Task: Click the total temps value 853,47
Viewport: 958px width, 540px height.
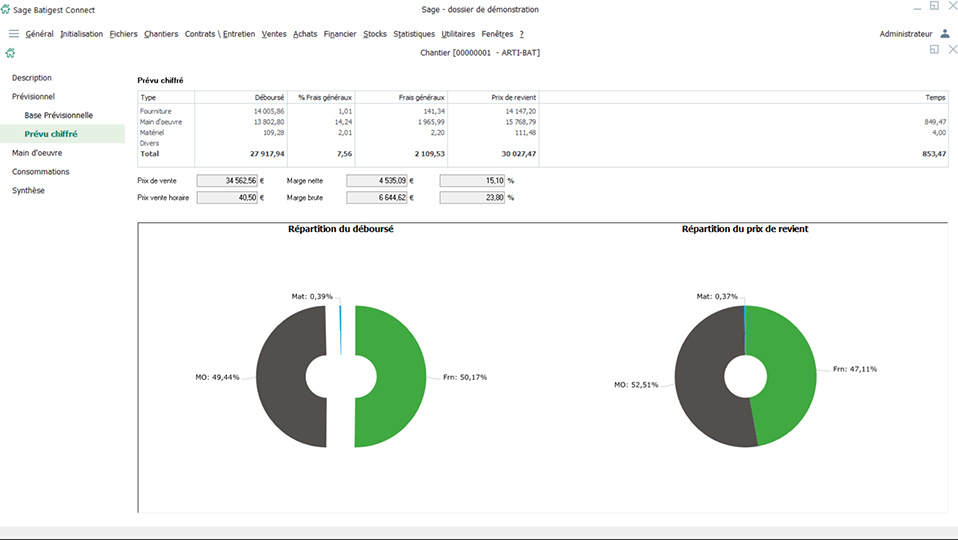Action: pyautogui.click(x=934, y=154)
